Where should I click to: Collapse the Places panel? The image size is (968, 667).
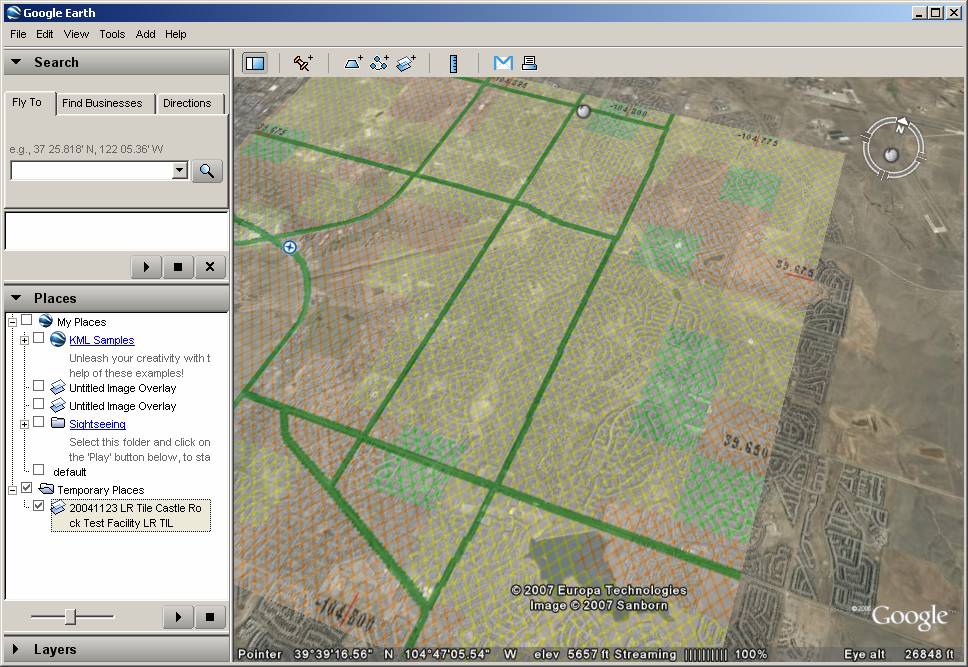tap(16, 298)
